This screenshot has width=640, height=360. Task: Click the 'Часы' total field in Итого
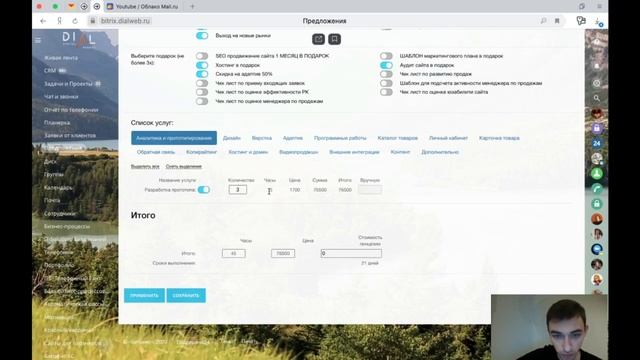(234, 253)
